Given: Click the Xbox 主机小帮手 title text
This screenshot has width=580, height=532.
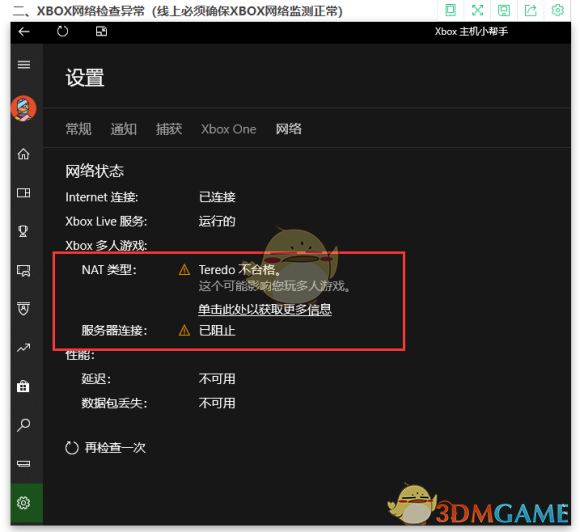Looking at the screenshot, I should coord(471,32).
